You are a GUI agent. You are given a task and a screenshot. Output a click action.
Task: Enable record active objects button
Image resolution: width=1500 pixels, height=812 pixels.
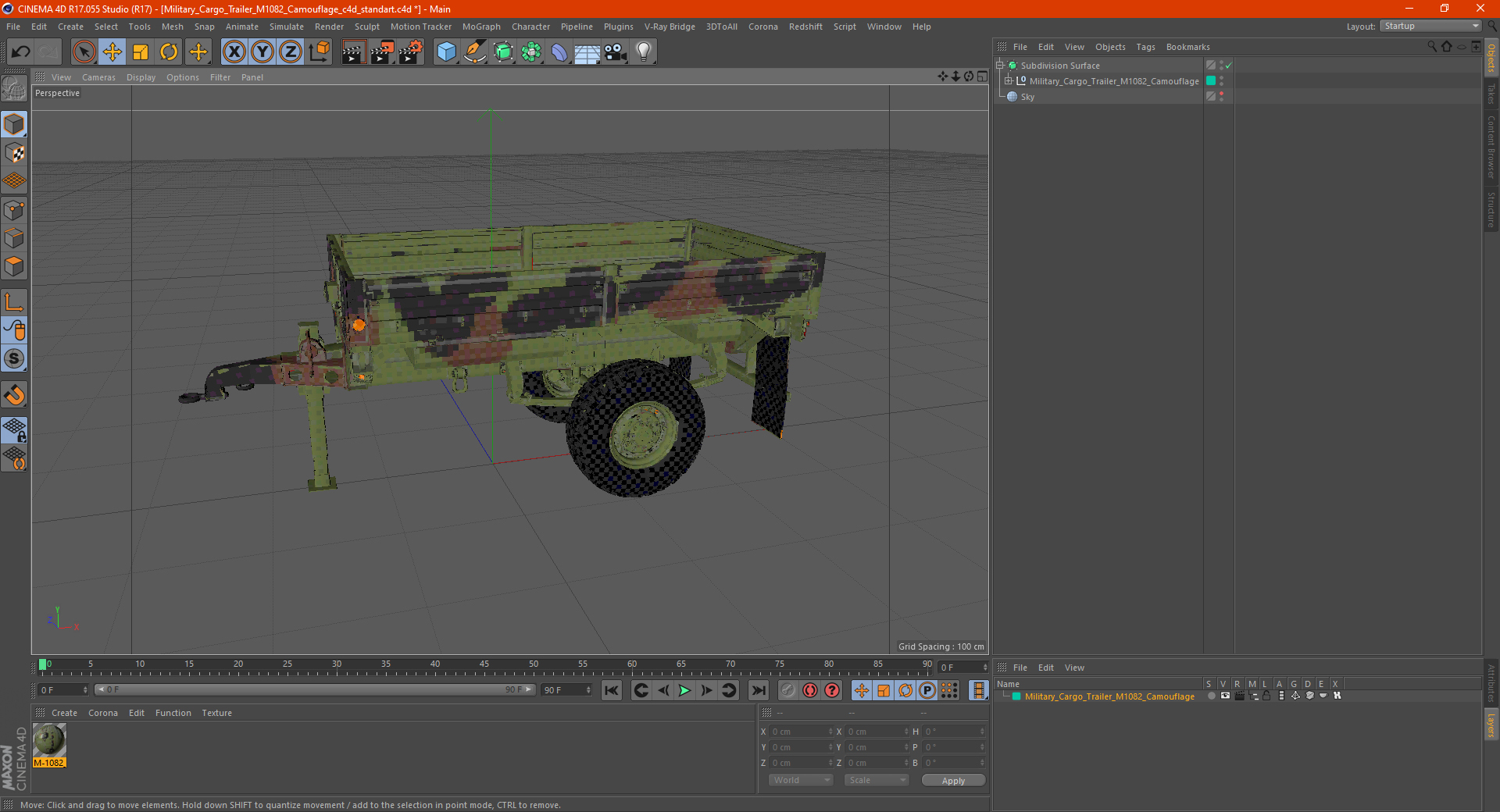788,690
